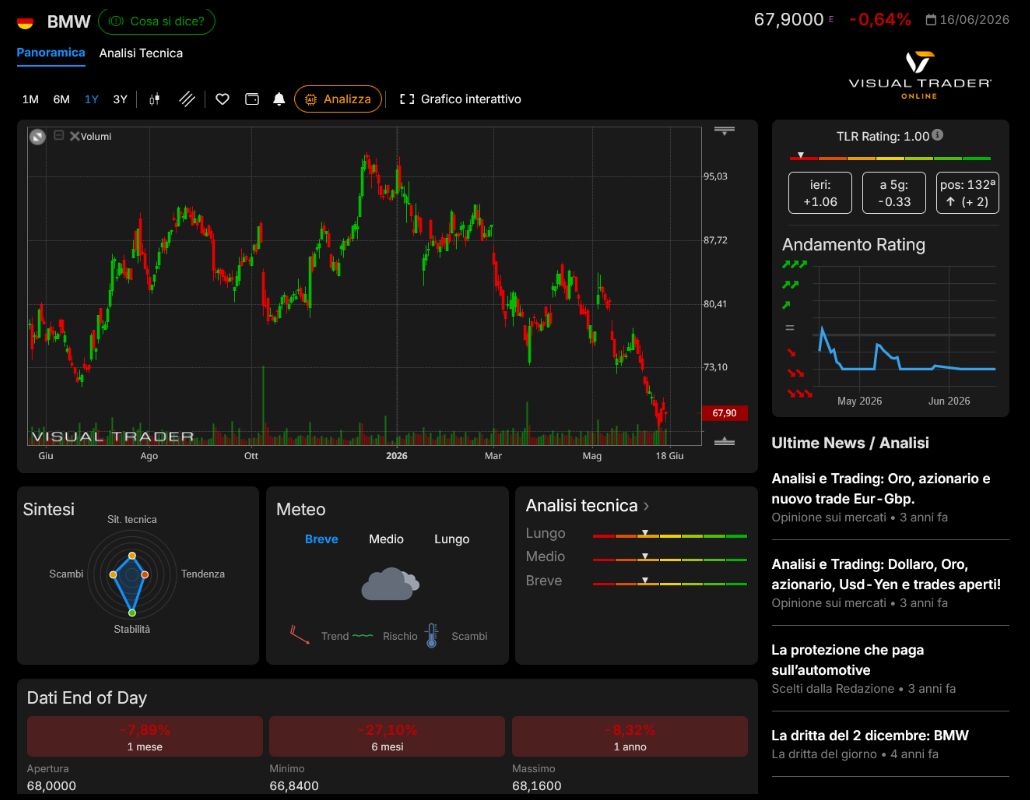Toggle candlestick chart type icon

154,99
